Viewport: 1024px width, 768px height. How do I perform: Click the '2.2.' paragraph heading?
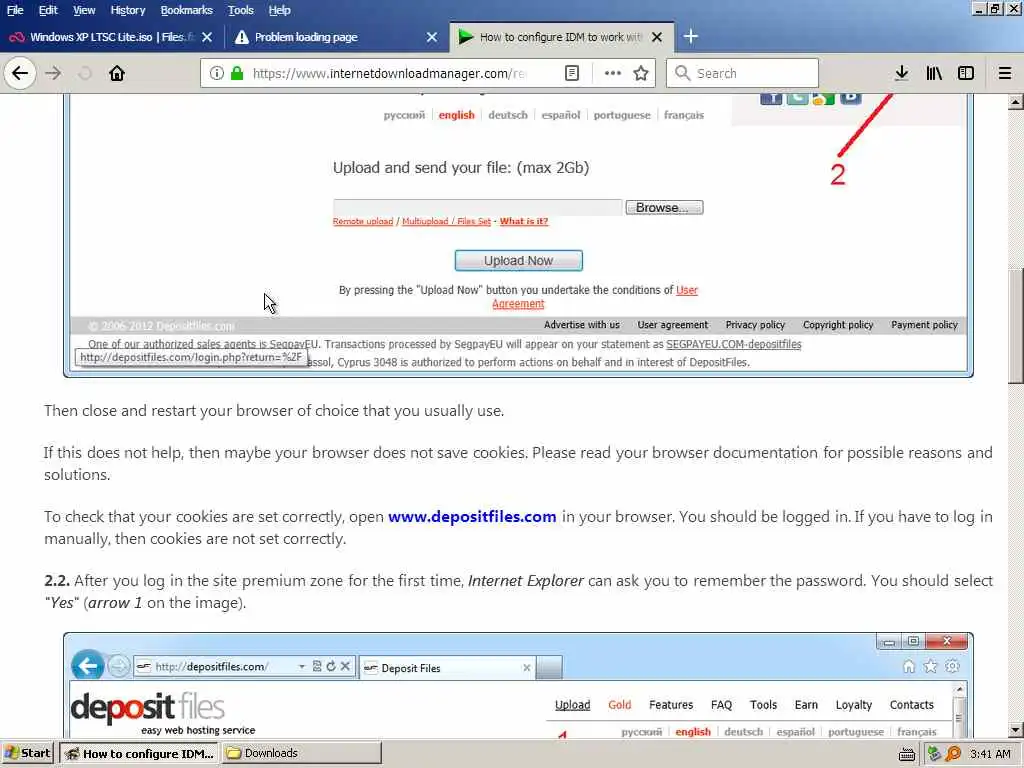pyautogui.click(x=57, y=581)
